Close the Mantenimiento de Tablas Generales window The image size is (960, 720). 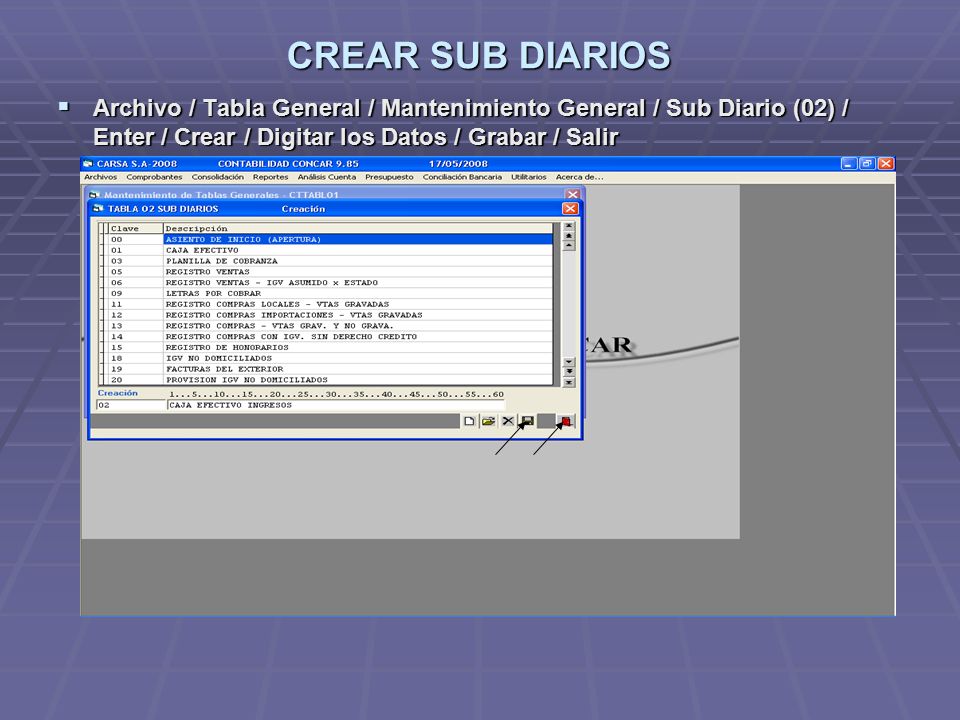coord(572,194)
